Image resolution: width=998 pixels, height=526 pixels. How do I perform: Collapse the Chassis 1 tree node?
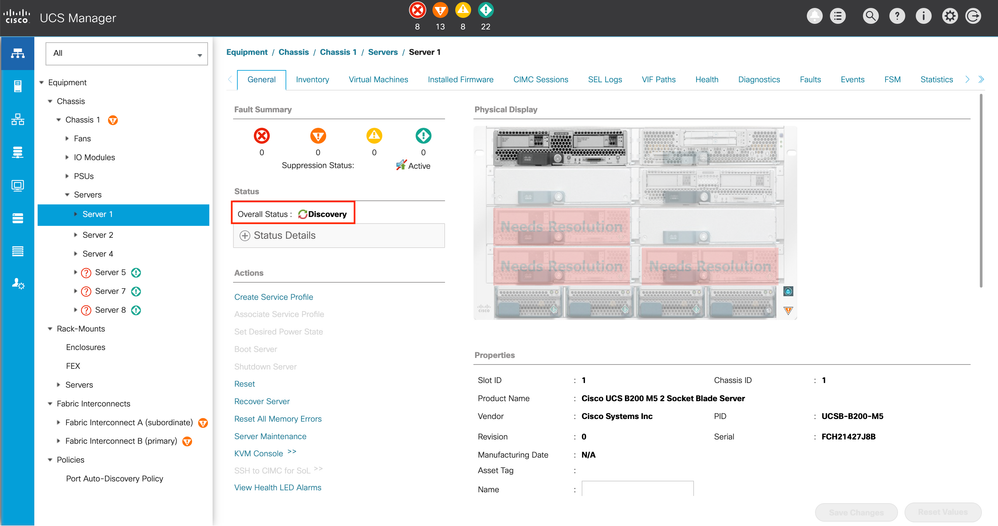pyautogui.click(x=59, y=120)
